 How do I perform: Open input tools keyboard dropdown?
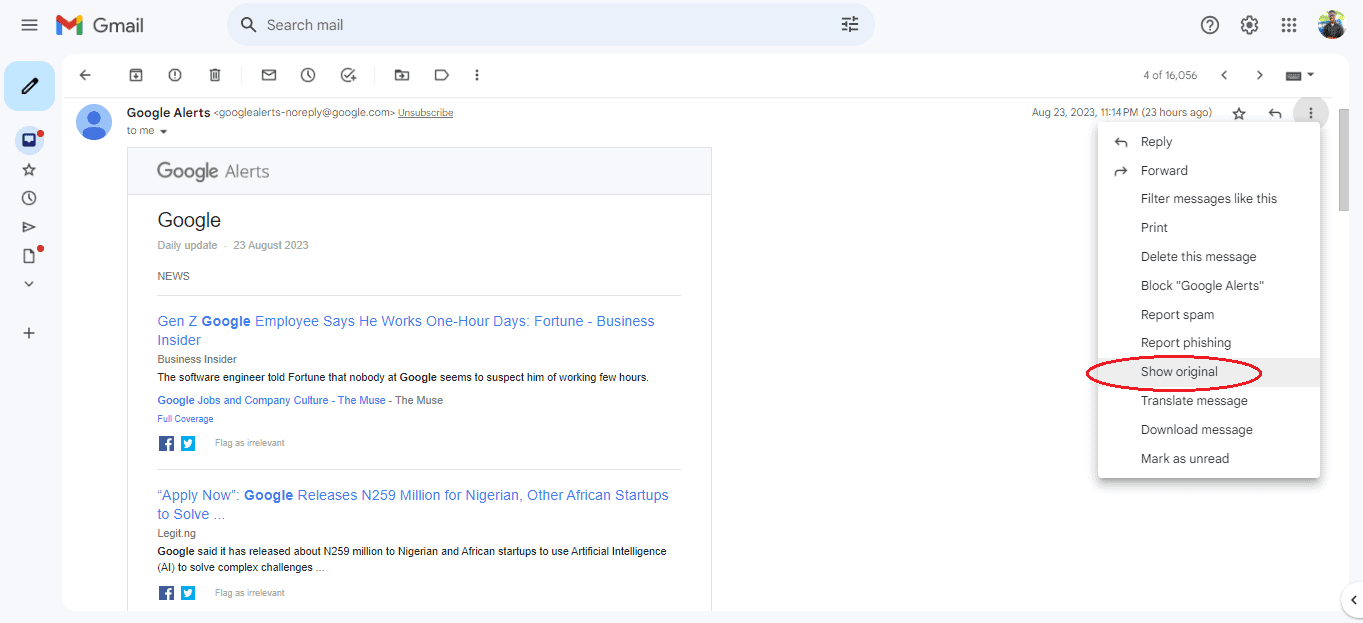click(x=1299, y=75)
